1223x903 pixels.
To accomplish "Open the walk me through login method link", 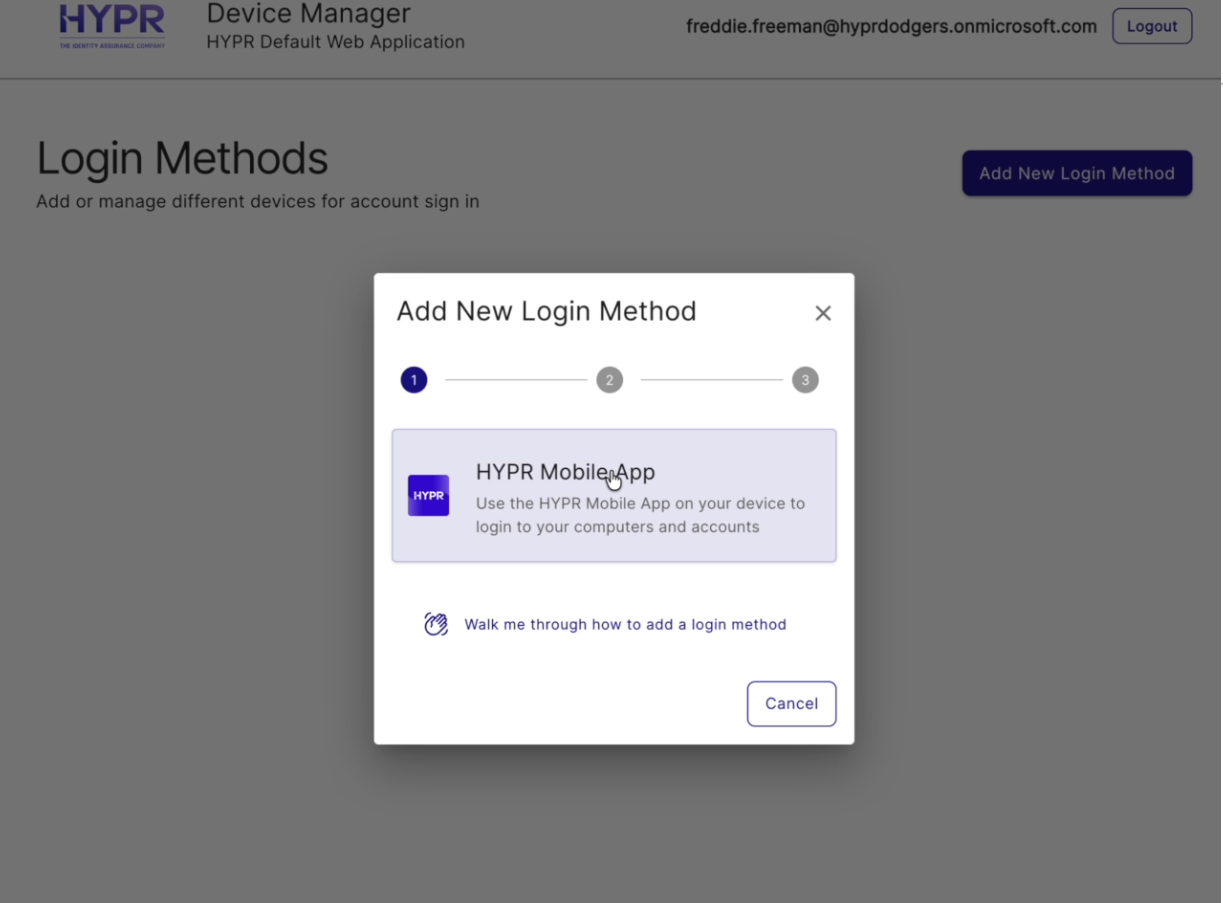I will click(625, 624).
